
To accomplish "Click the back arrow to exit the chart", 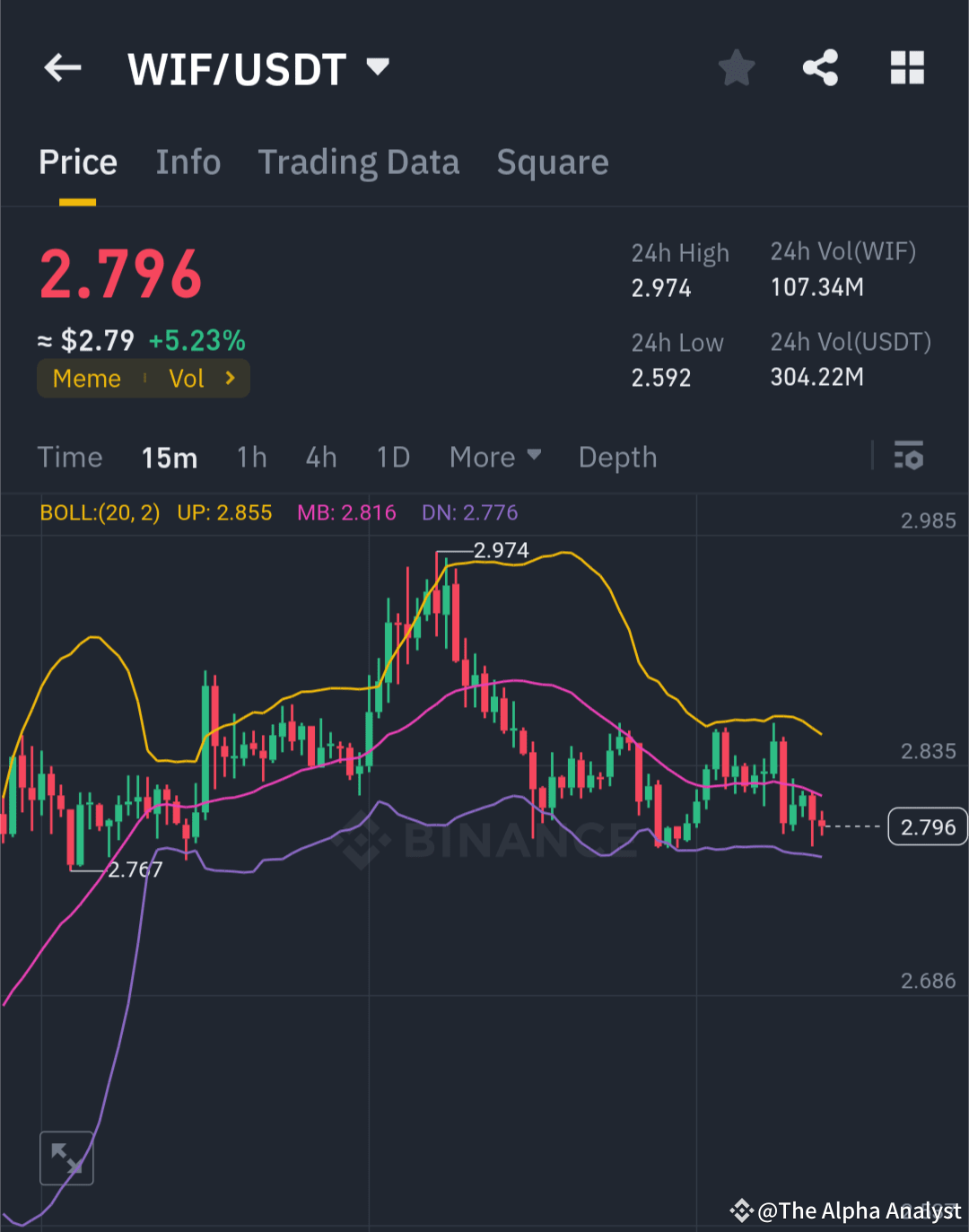I will (62, 68).
